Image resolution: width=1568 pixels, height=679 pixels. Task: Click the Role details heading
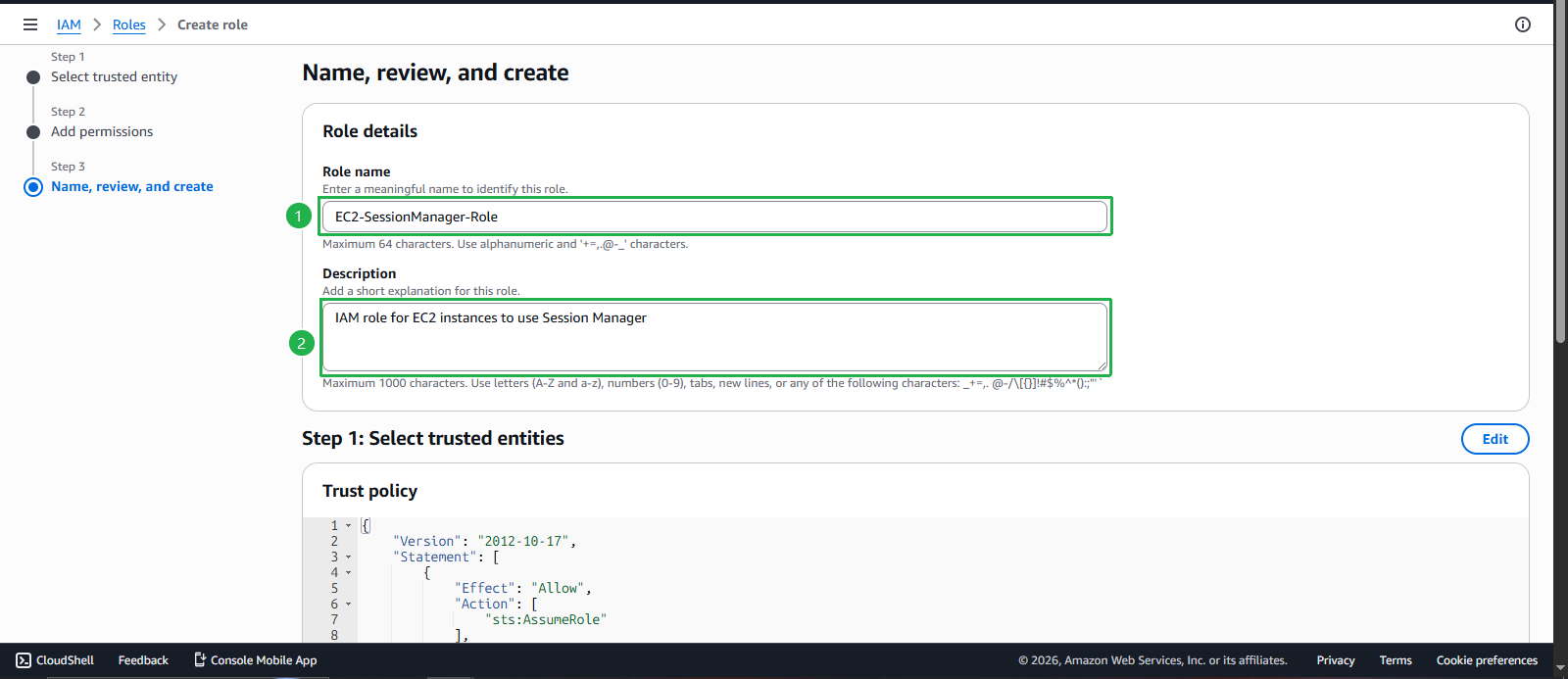point(369,131)
